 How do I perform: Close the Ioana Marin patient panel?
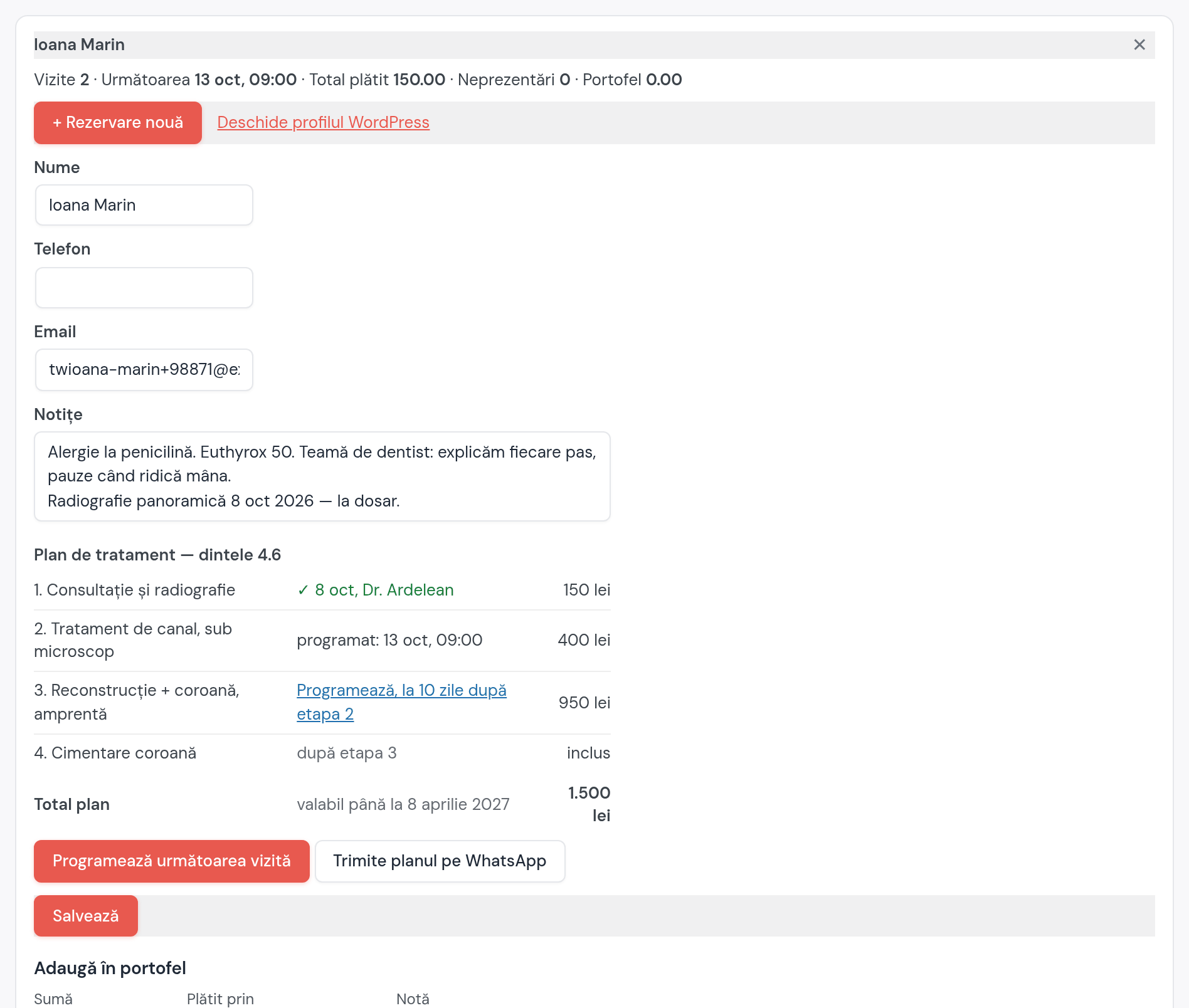[1139, 45]
